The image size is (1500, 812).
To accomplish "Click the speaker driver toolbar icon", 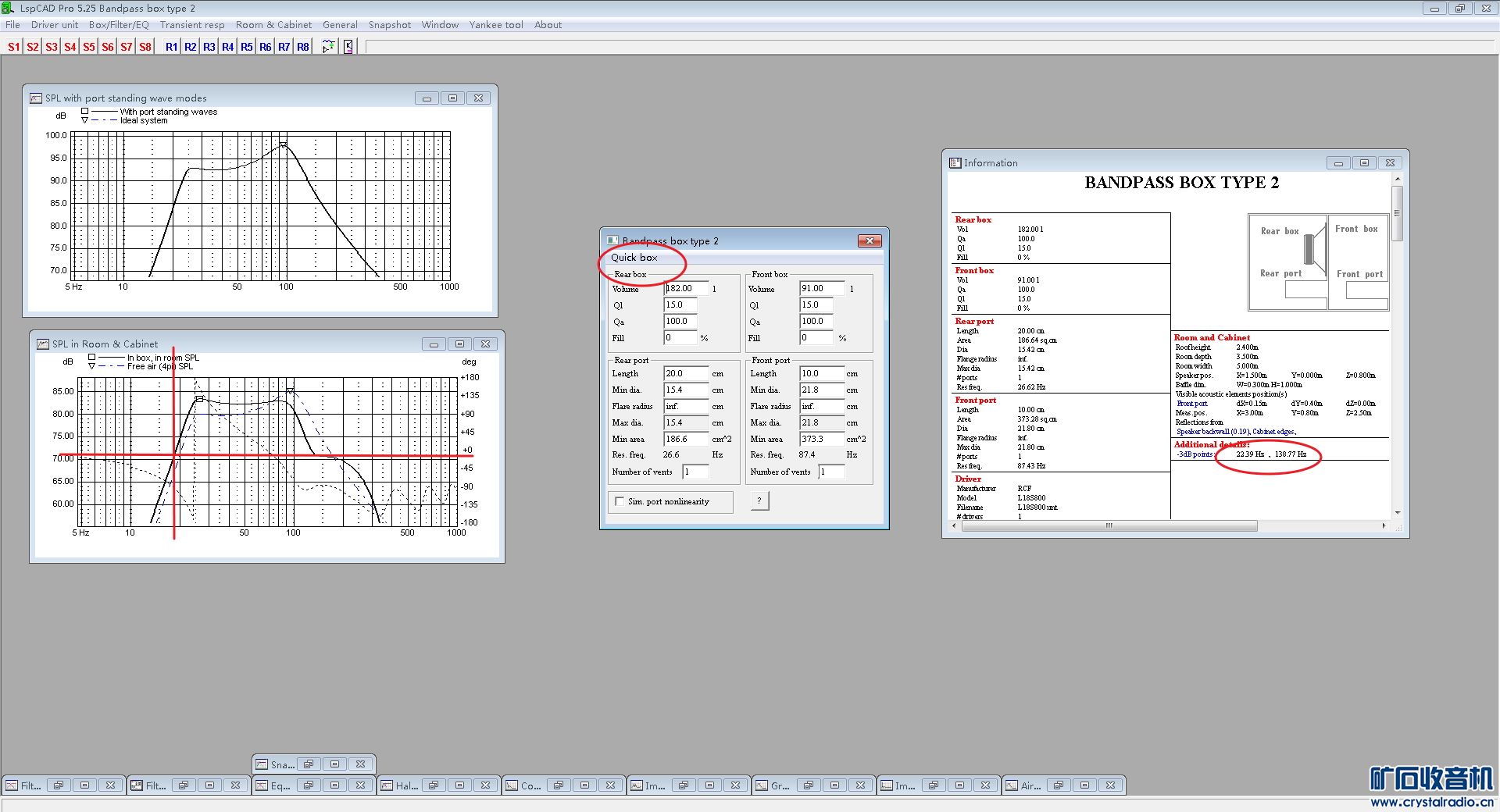I will tap(348, 47).
